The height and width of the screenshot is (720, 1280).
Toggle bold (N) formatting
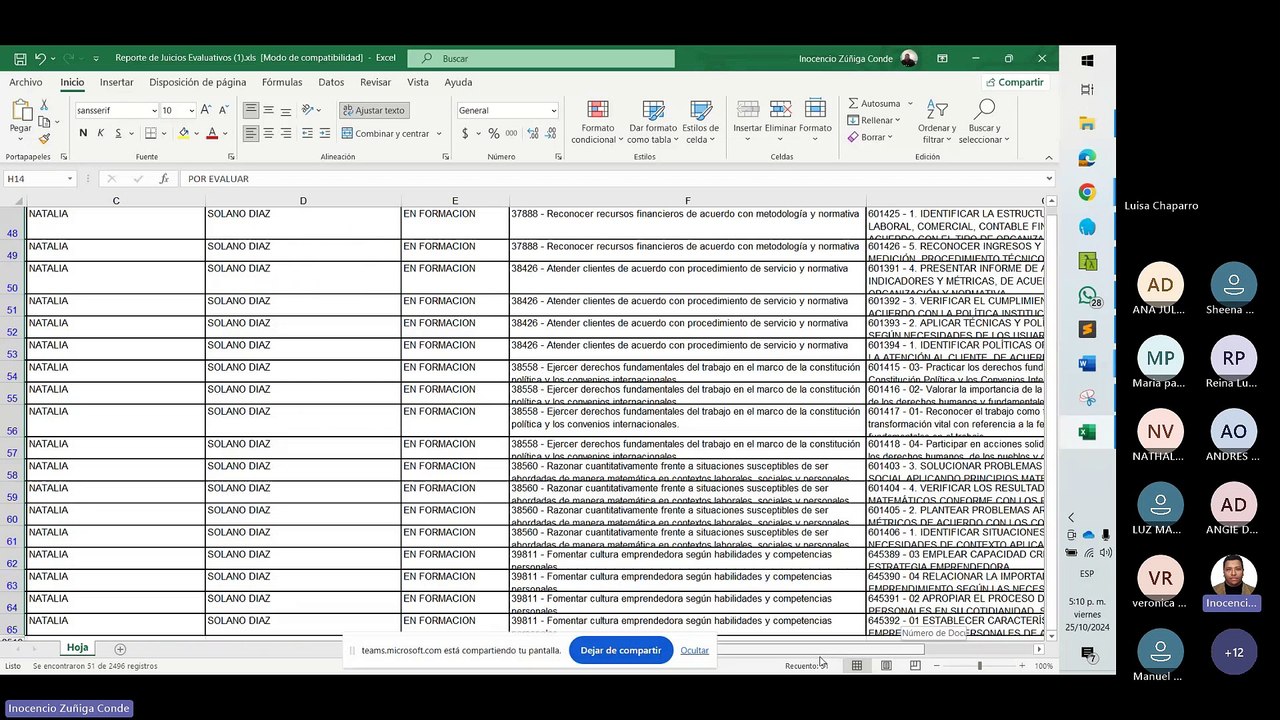(x=83, y=133)
